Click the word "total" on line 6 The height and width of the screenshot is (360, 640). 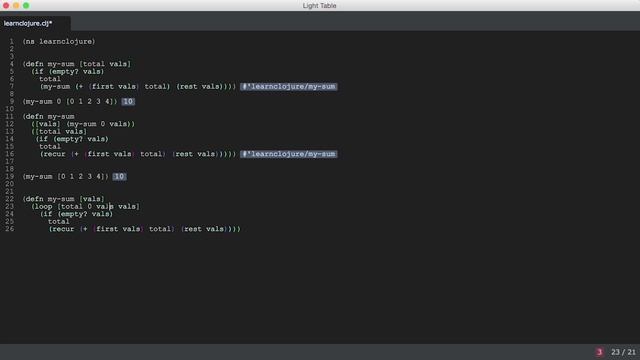click(50, 79)
